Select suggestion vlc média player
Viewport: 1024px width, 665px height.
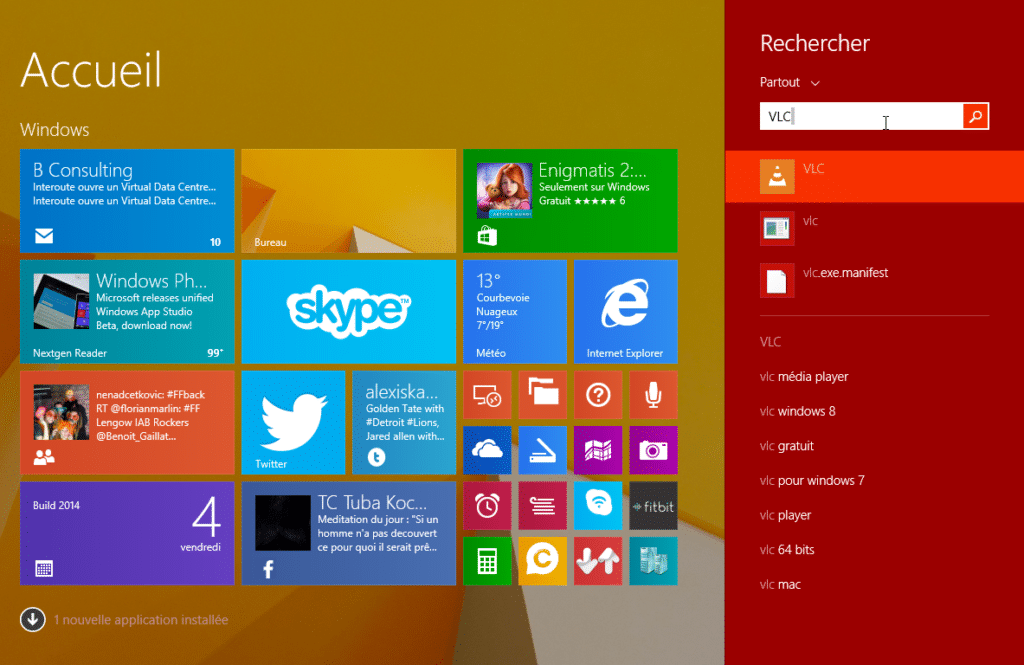pyautogui.click(x=804, y=377)
